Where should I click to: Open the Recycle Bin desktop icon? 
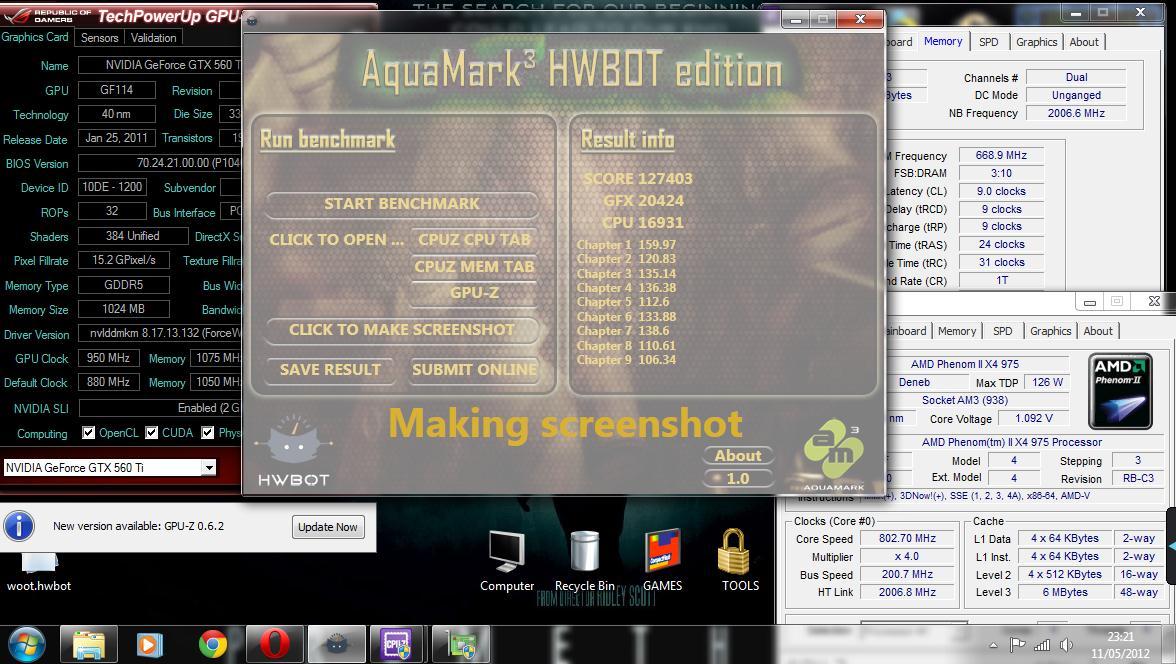click(585, 560)
